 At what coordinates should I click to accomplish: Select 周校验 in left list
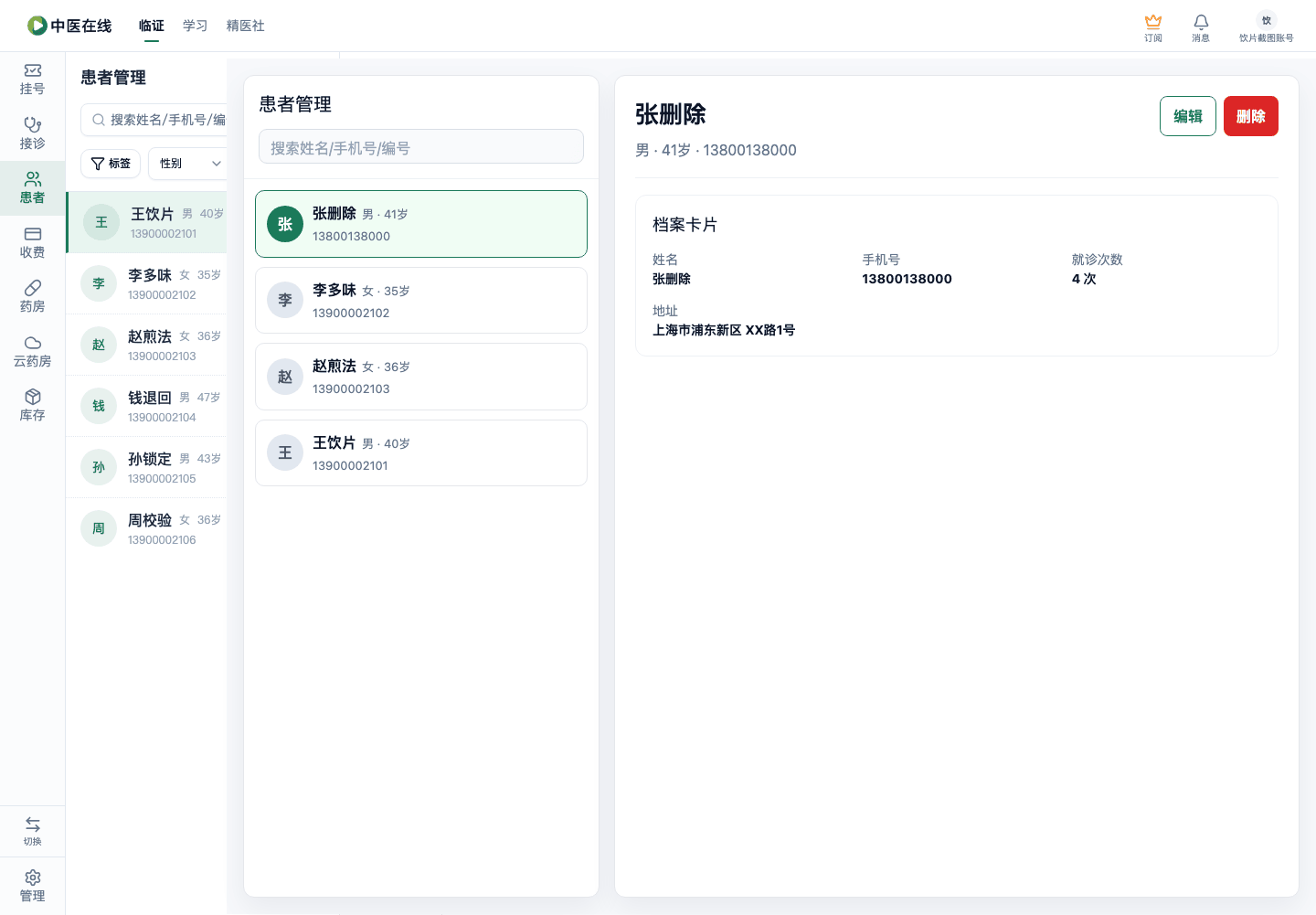146,528
